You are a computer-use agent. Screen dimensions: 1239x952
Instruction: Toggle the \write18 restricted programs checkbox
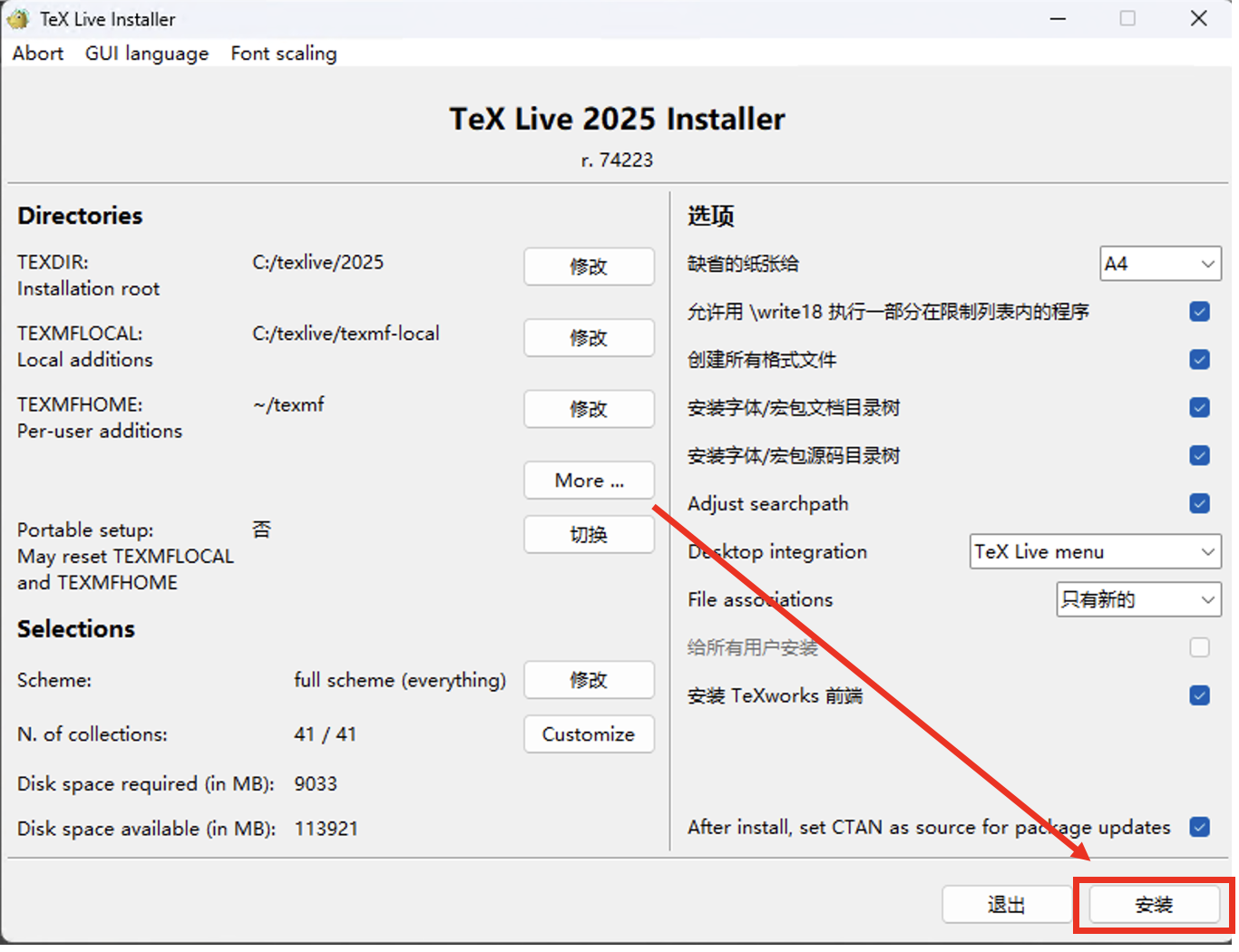click(x=1199, y=312)
